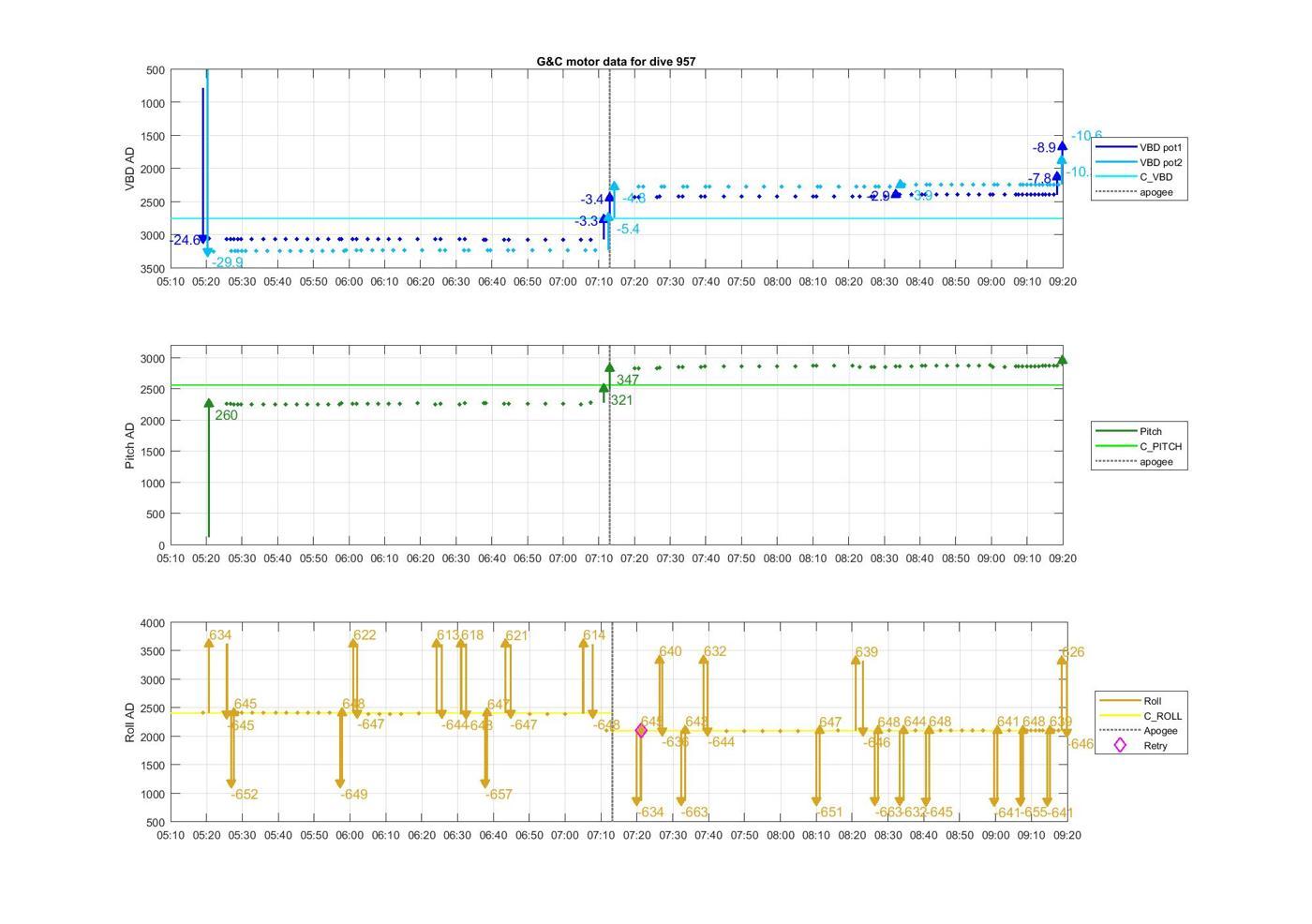Click the '-649' Roll annotation
Screen dimensions: 1312x924
pos(353,795)
